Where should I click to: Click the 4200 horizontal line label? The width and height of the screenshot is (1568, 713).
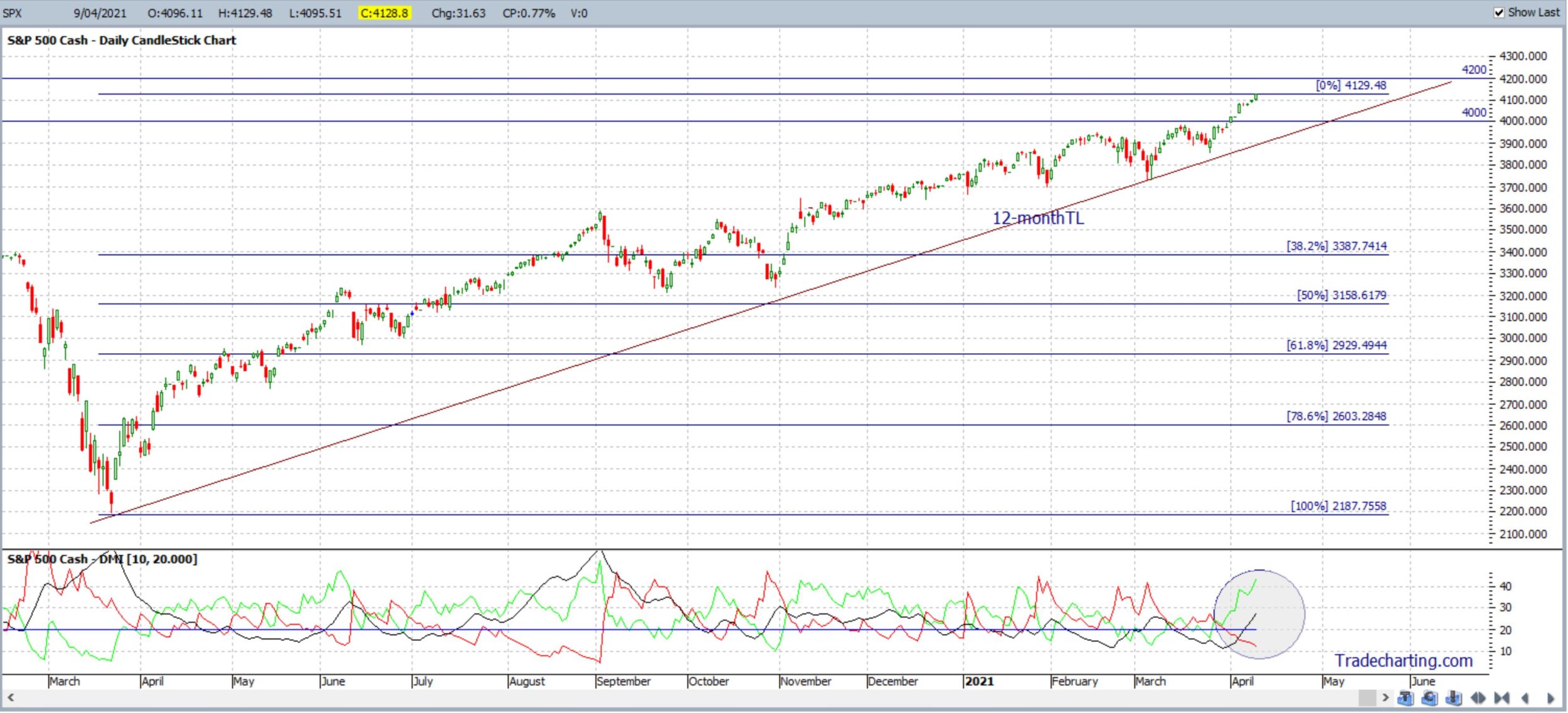point(1474,70)
